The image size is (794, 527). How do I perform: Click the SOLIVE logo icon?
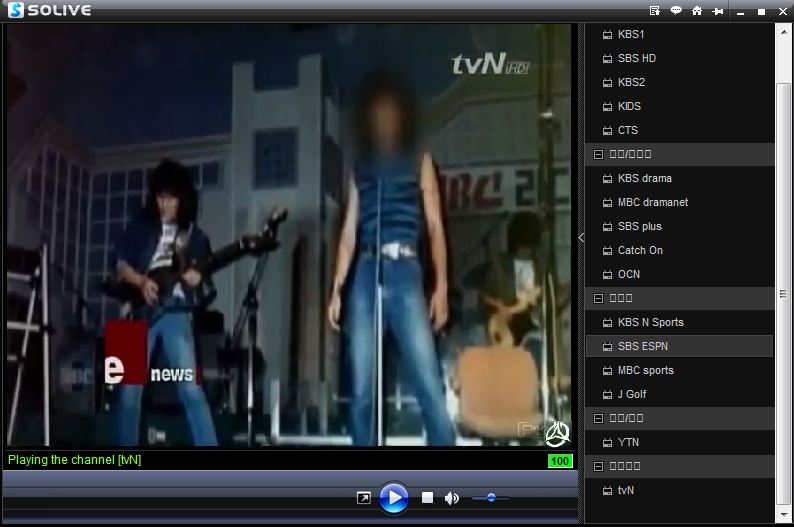(15, 10)
